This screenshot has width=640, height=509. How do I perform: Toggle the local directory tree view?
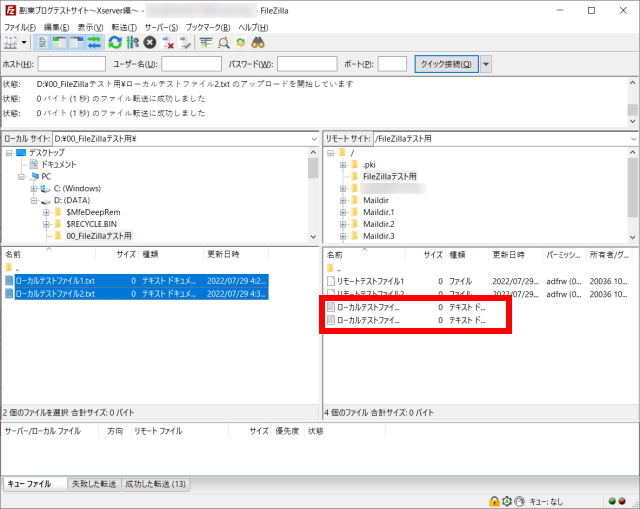coord(60,43)
